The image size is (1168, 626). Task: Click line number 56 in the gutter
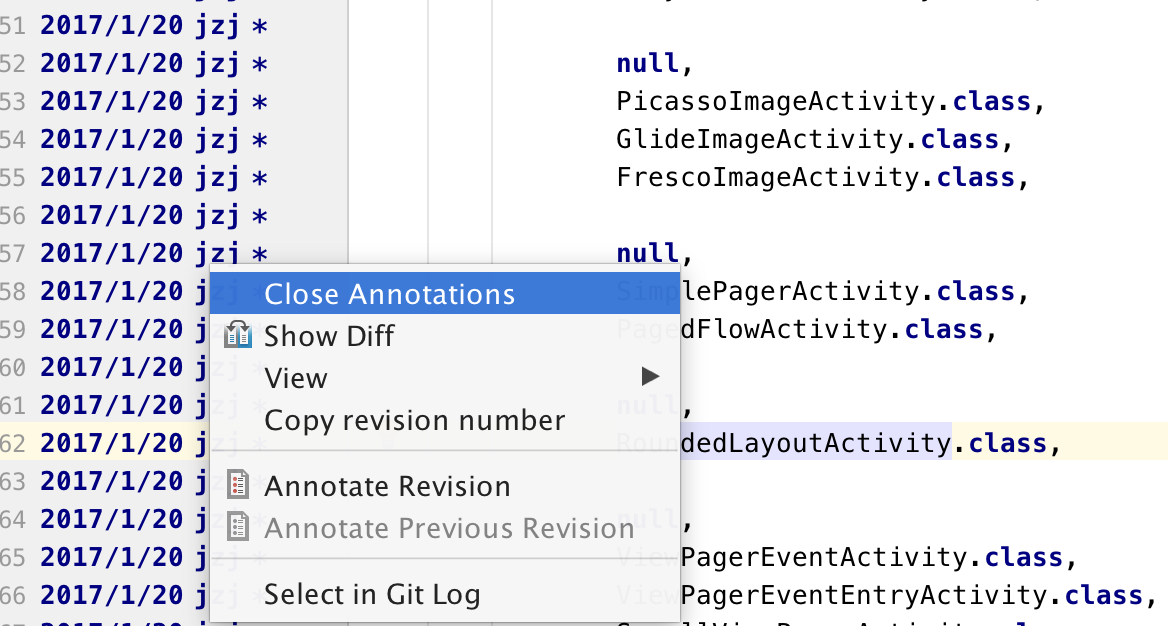click(x=13, y=216)
